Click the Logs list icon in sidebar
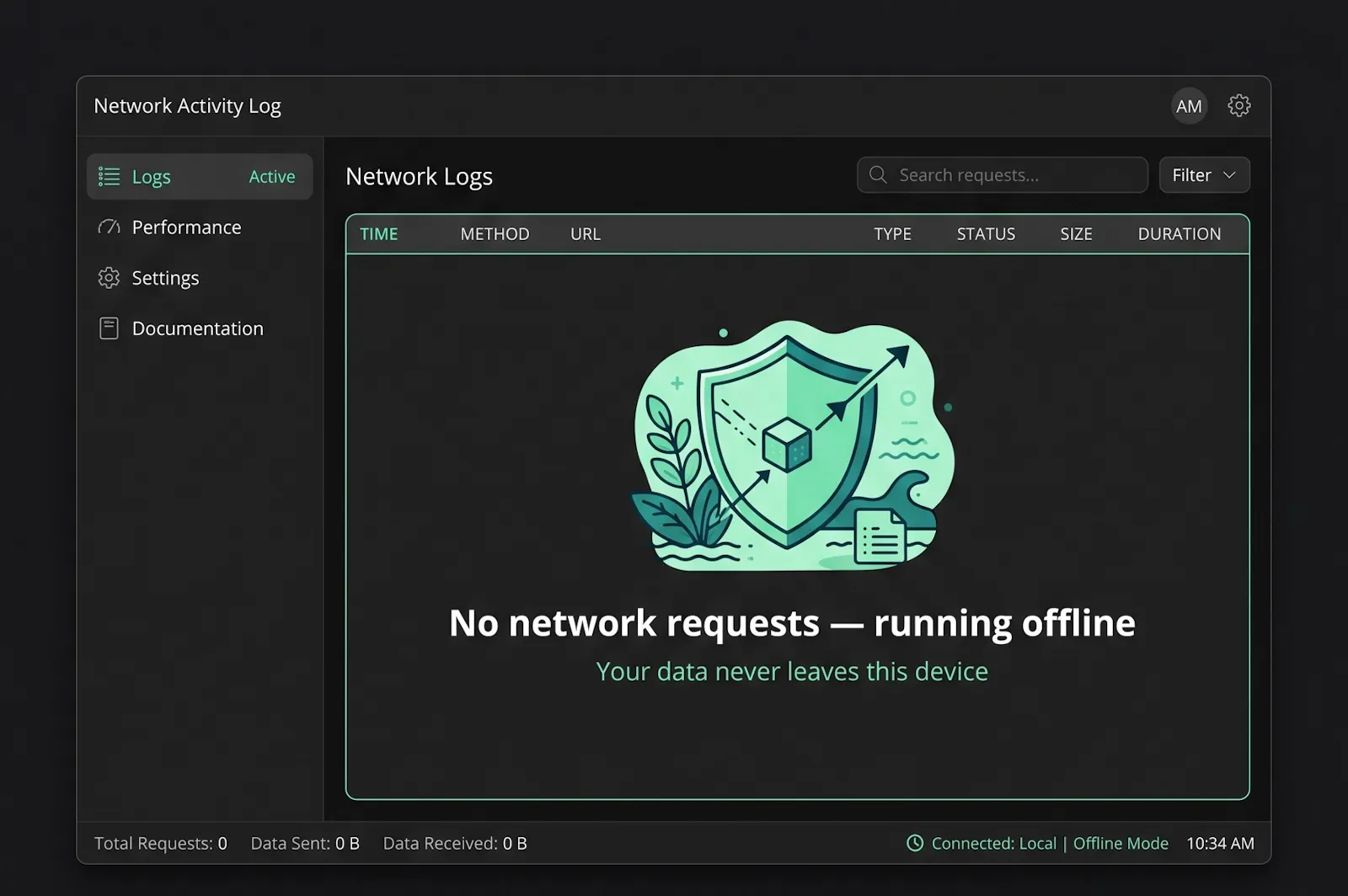 (x=109, y=176)
